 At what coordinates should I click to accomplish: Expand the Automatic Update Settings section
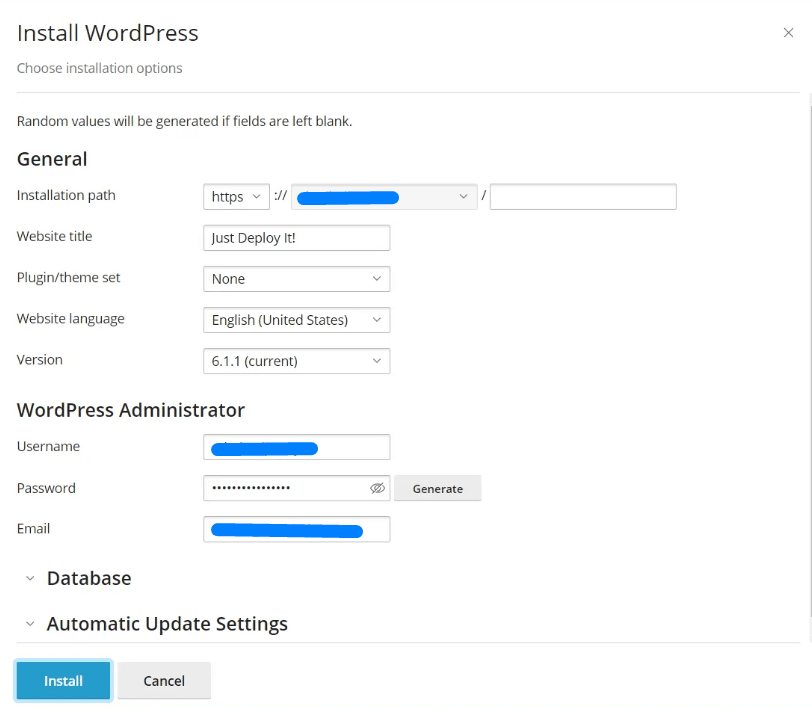(x=167, y=624)
